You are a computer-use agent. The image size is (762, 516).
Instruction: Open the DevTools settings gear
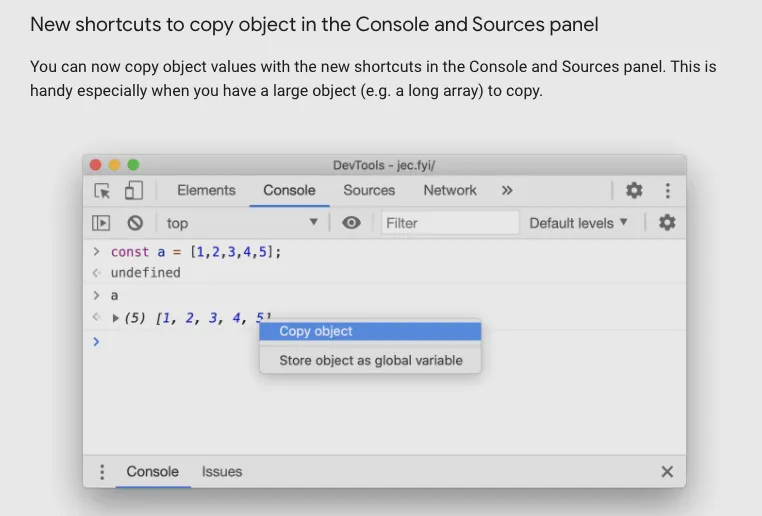(x=634, y=190)
